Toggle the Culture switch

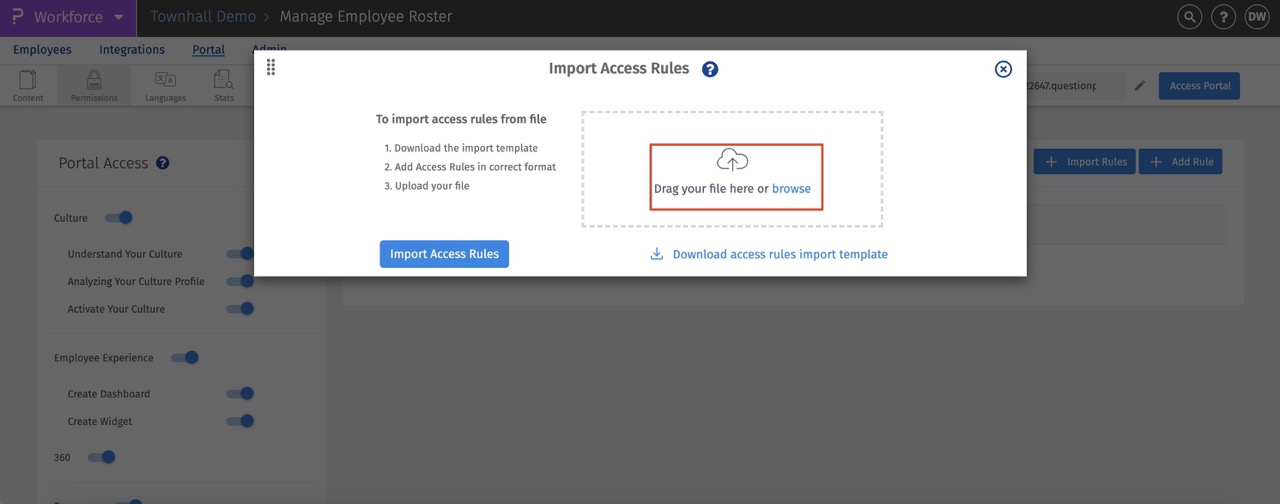coord(119,218)
